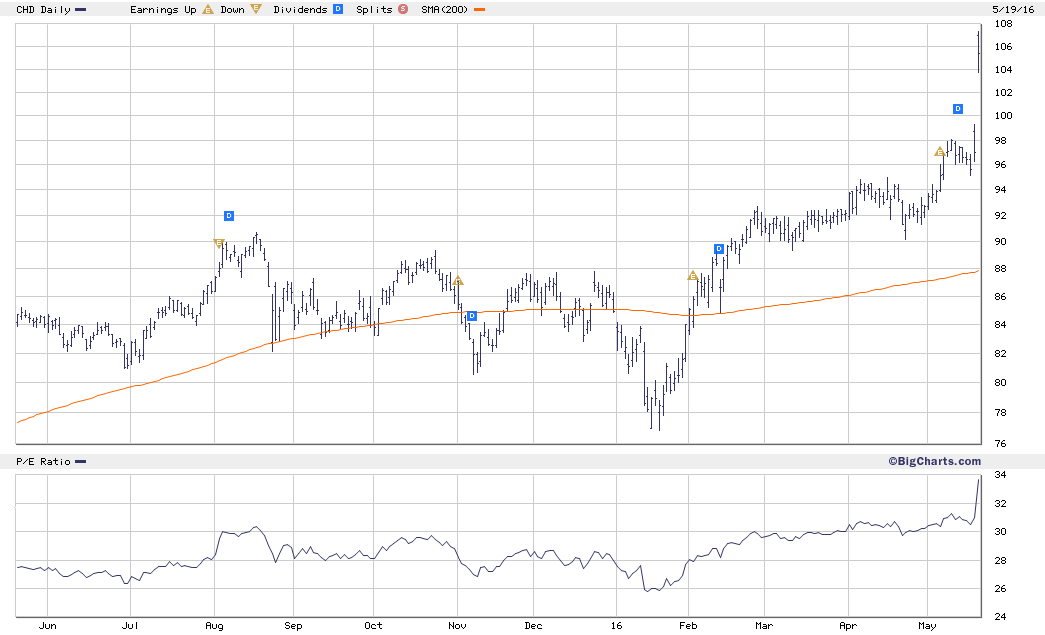Click the 'Dividends' legend text
The height and width of the screenshot is (635, 1045).
[x=300, y=9]
